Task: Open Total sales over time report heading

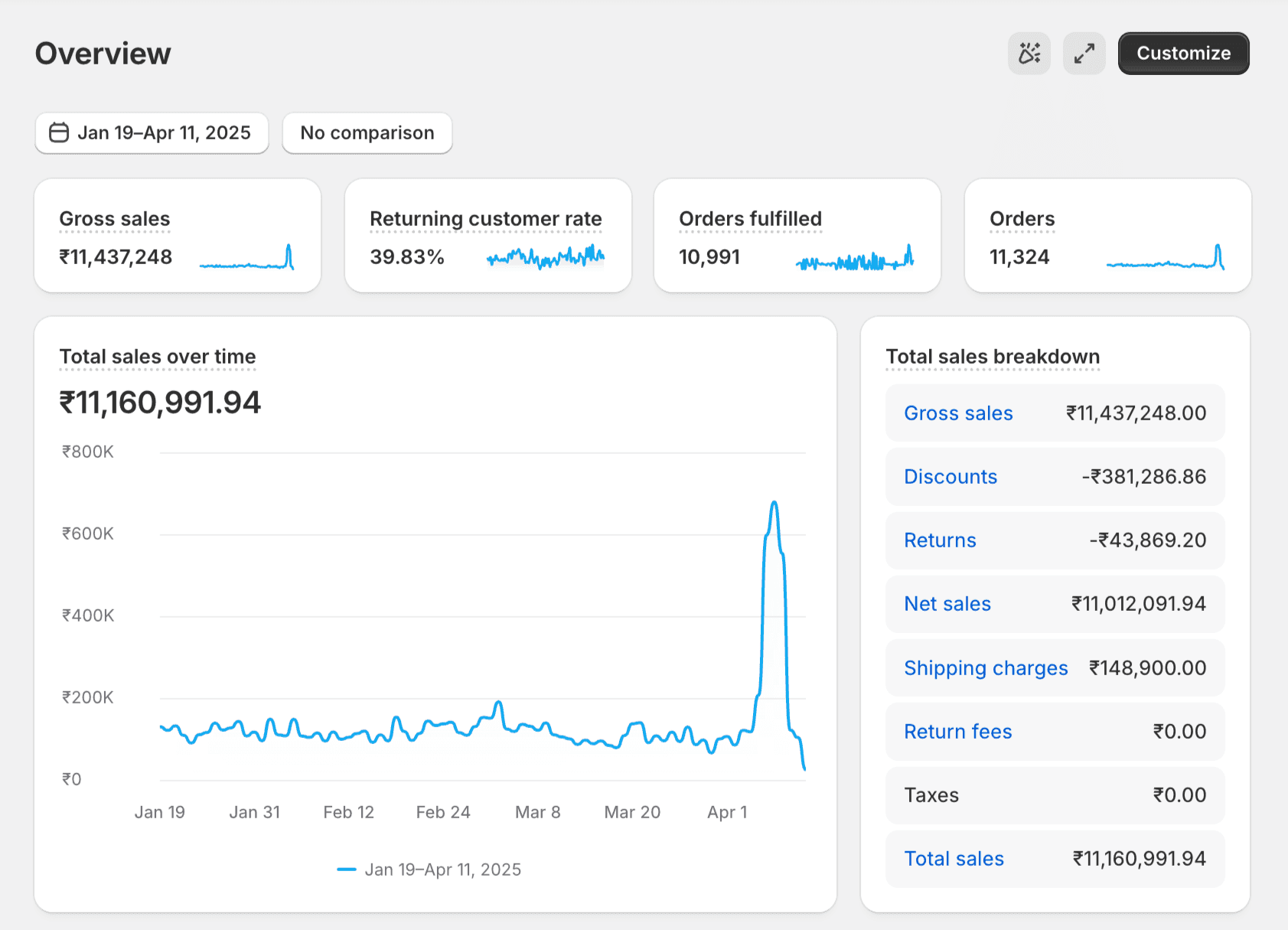Action: pos(158,357)
